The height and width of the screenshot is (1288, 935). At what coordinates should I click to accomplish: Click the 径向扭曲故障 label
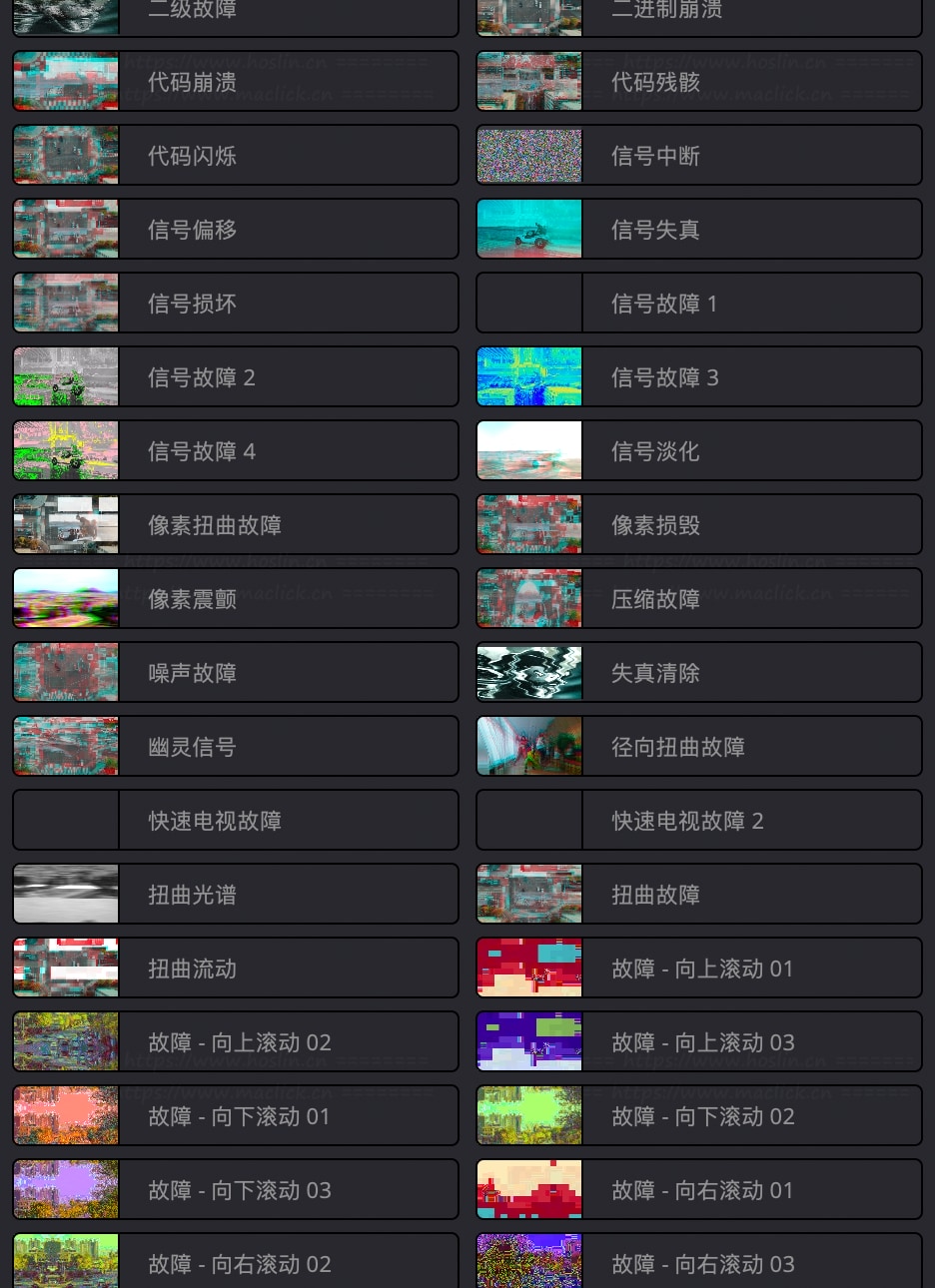[678, 747]
